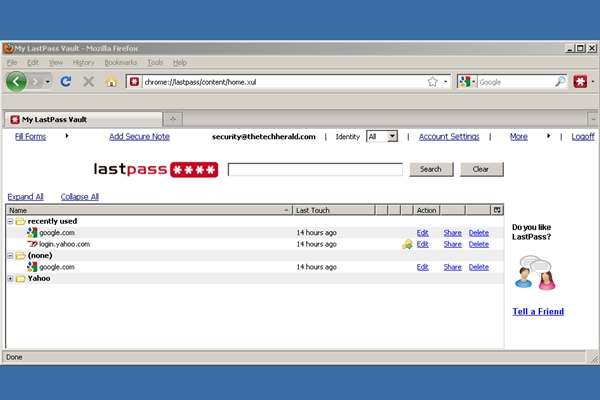The image size is (600, 400).
Task: Edit the login.yahoo.com entry
Action: point(422,244)
